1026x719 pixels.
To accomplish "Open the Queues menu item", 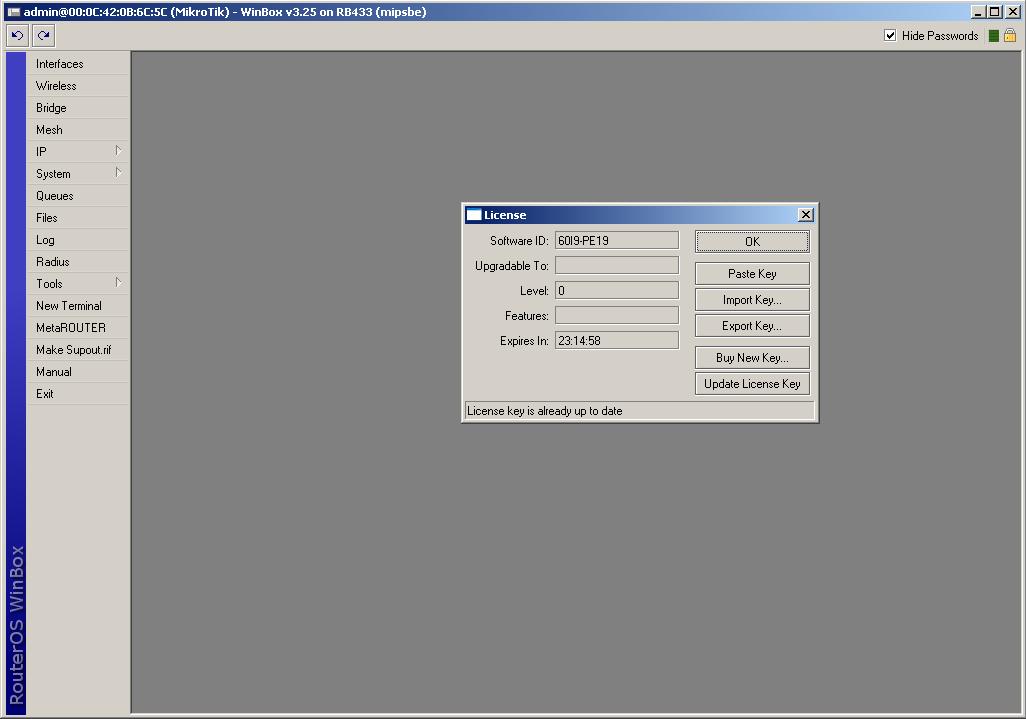I will (x=78, y=196).
